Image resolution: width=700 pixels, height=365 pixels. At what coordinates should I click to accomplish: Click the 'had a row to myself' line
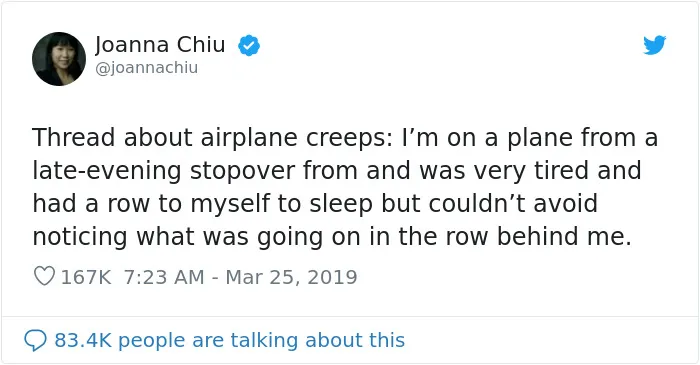click(315, 203)
